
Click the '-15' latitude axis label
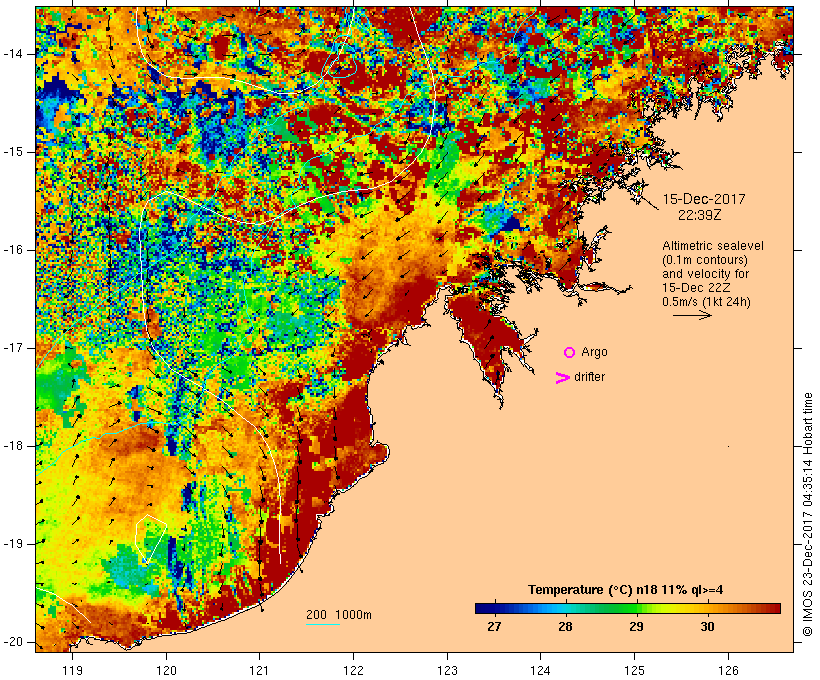[x=13, y=152]
